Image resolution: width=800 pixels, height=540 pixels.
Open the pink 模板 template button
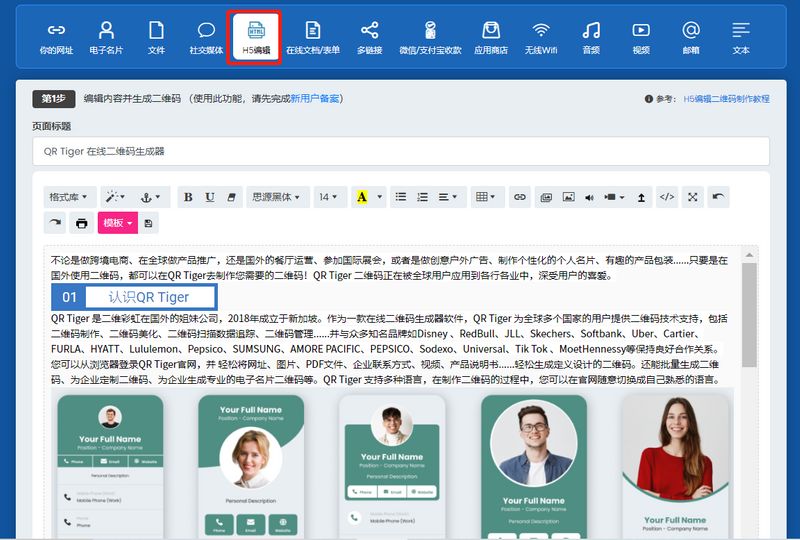pos(118,223)
